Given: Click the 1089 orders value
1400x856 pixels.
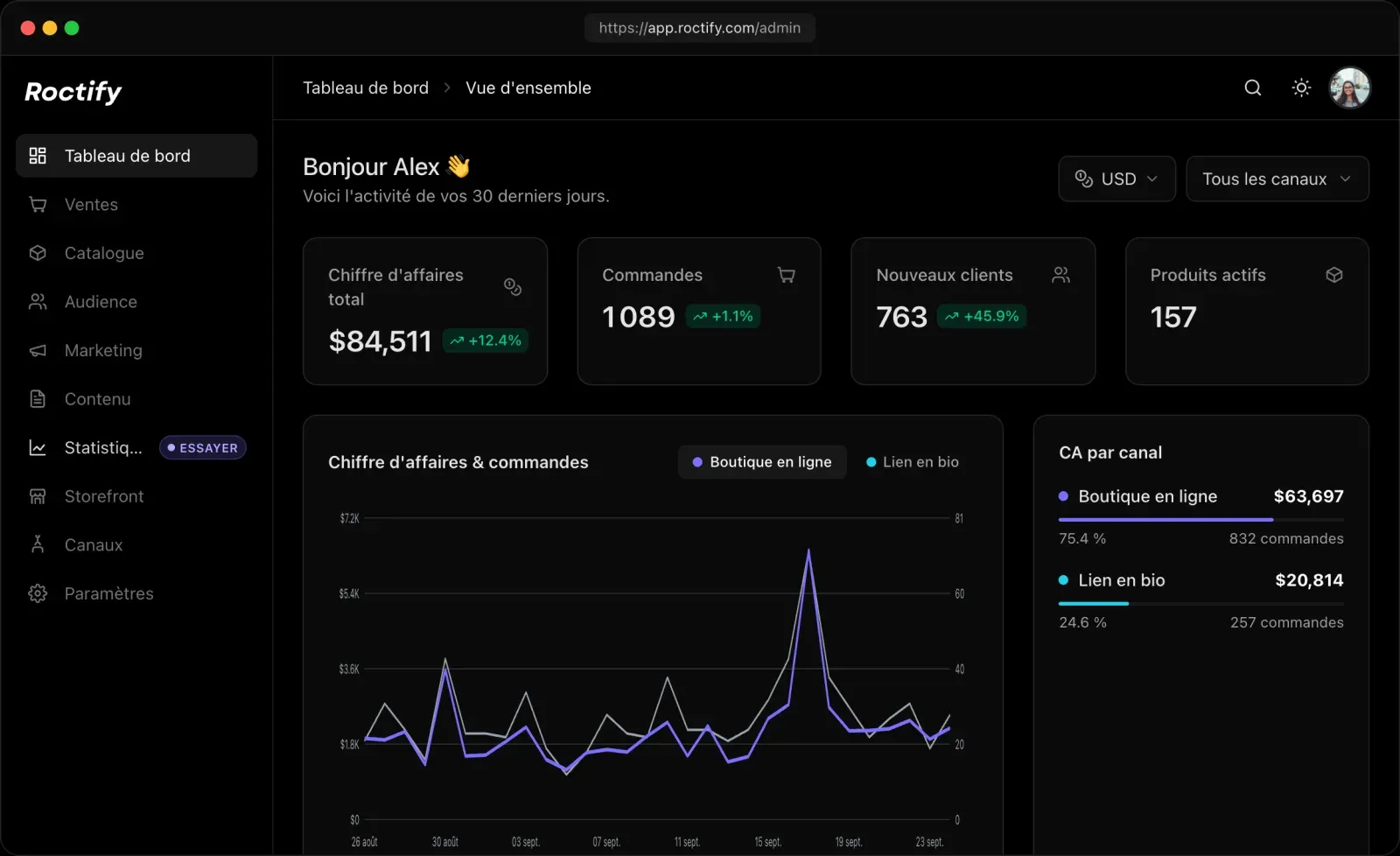Looking at the screenshot, I should pos(639,316).
